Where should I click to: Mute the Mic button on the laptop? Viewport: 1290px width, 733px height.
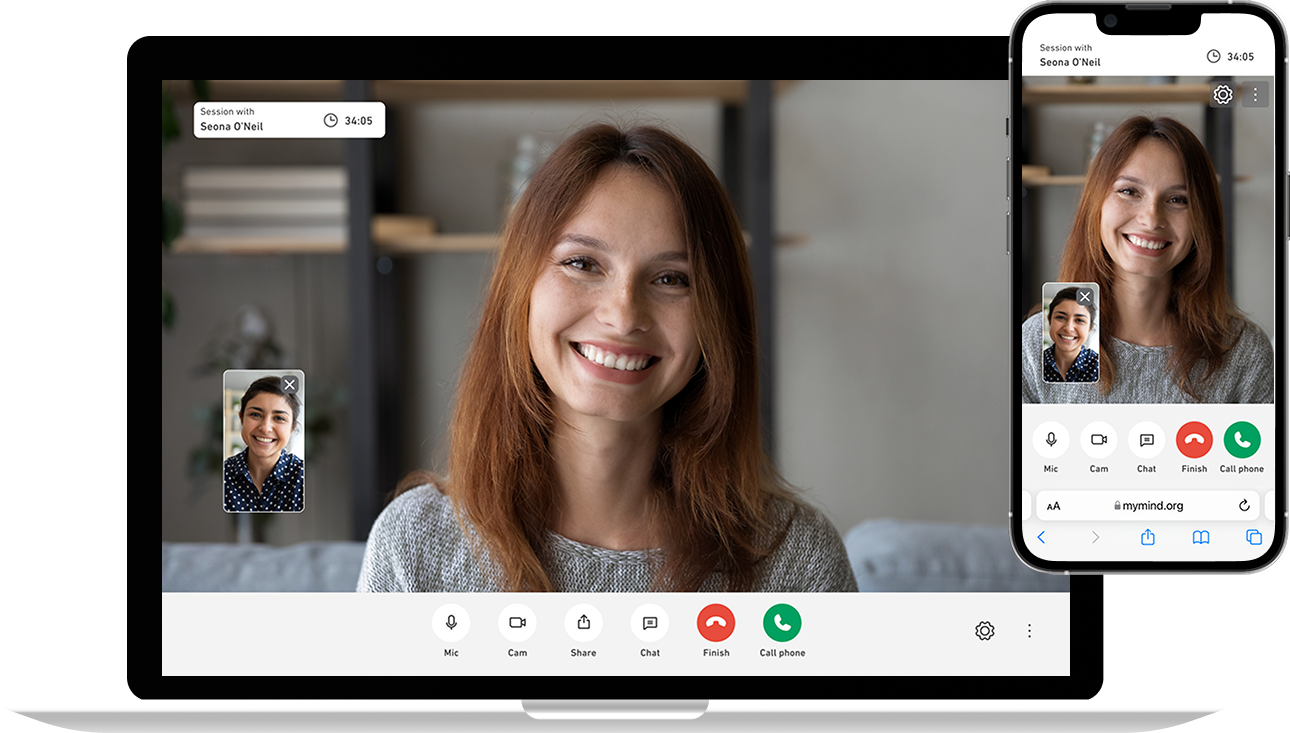[x=451, y=623]
